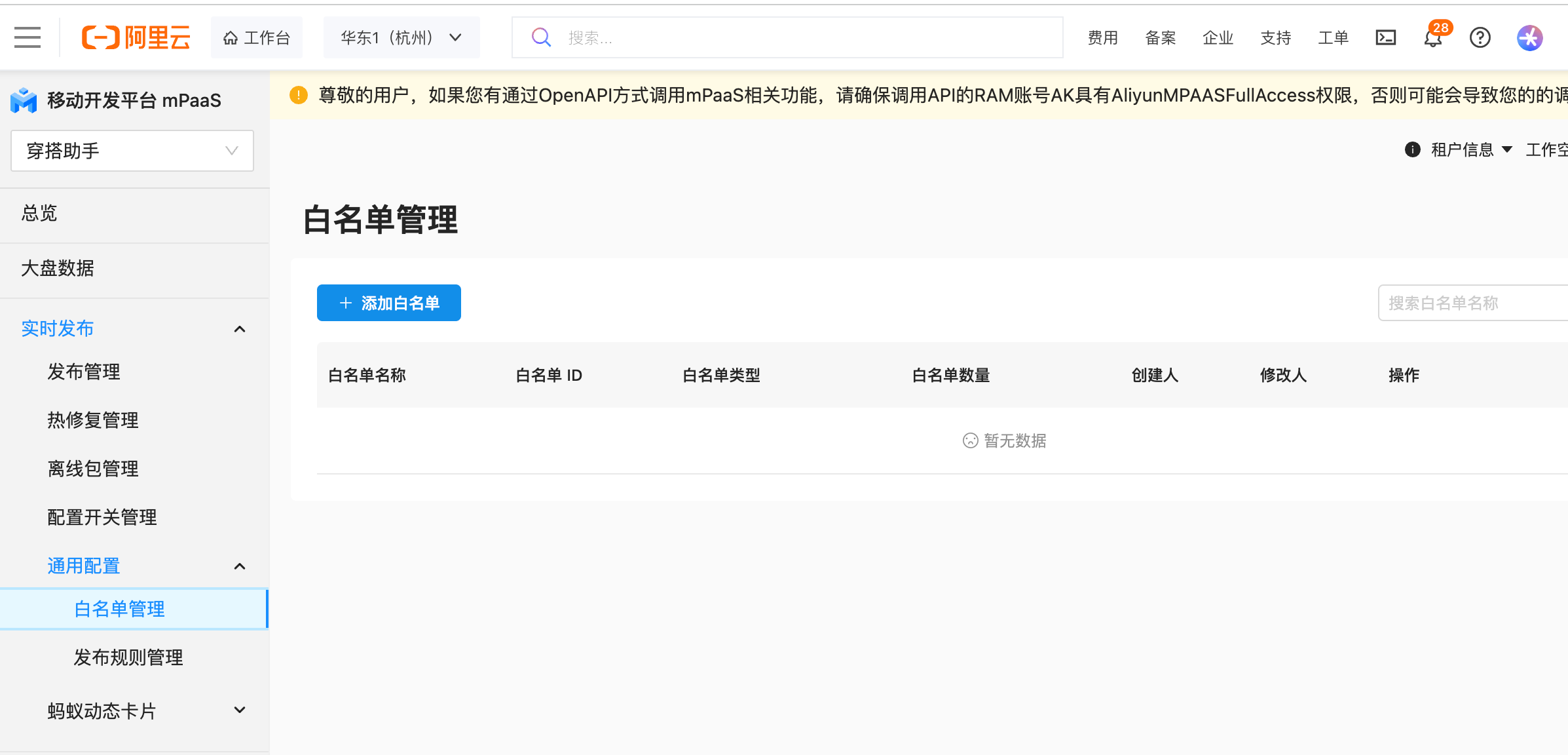Click the Aliyun logo

click(136, 37)
